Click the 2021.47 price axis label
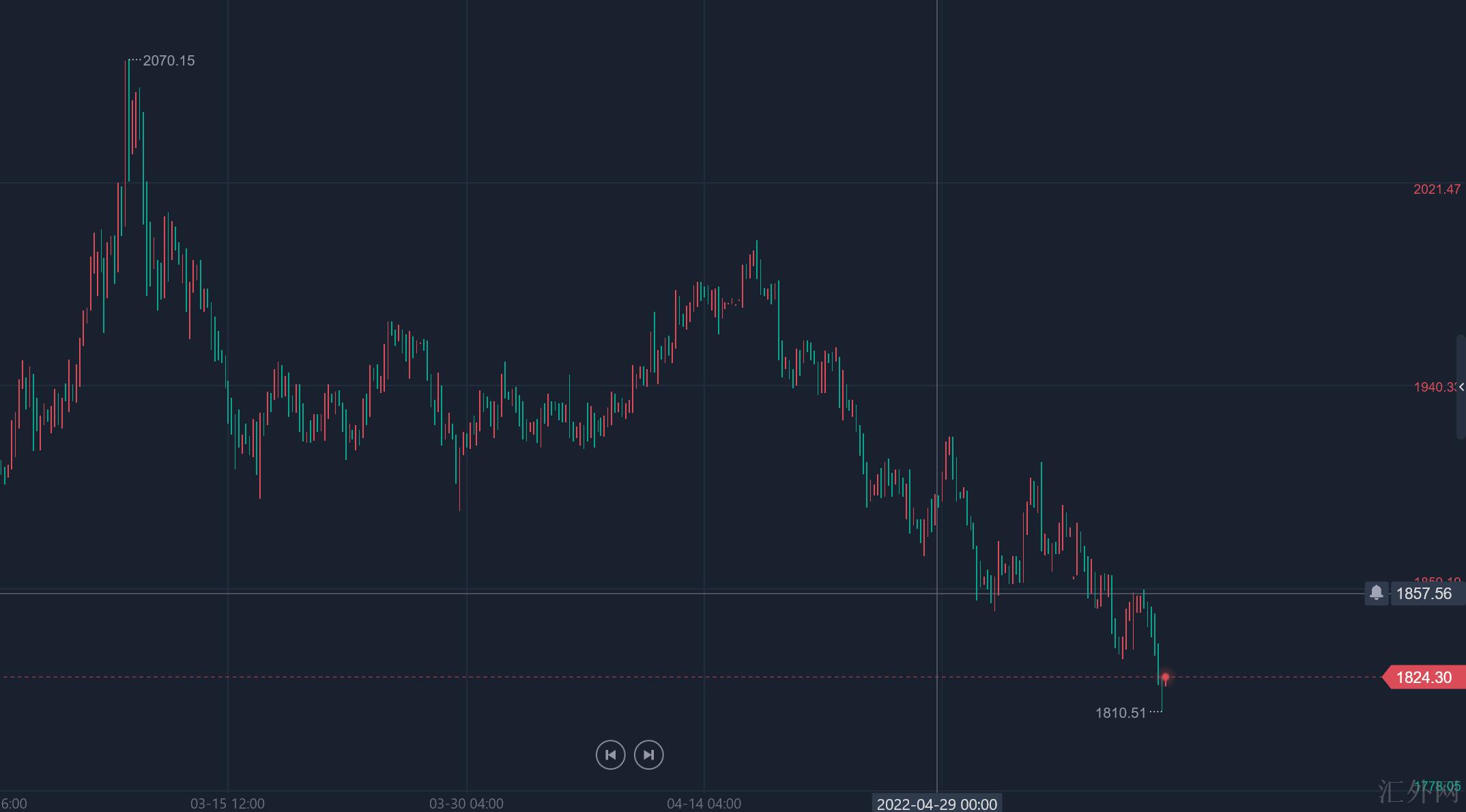The height and width of the screenshot is (812, 1466). [x=1437, y=190]
